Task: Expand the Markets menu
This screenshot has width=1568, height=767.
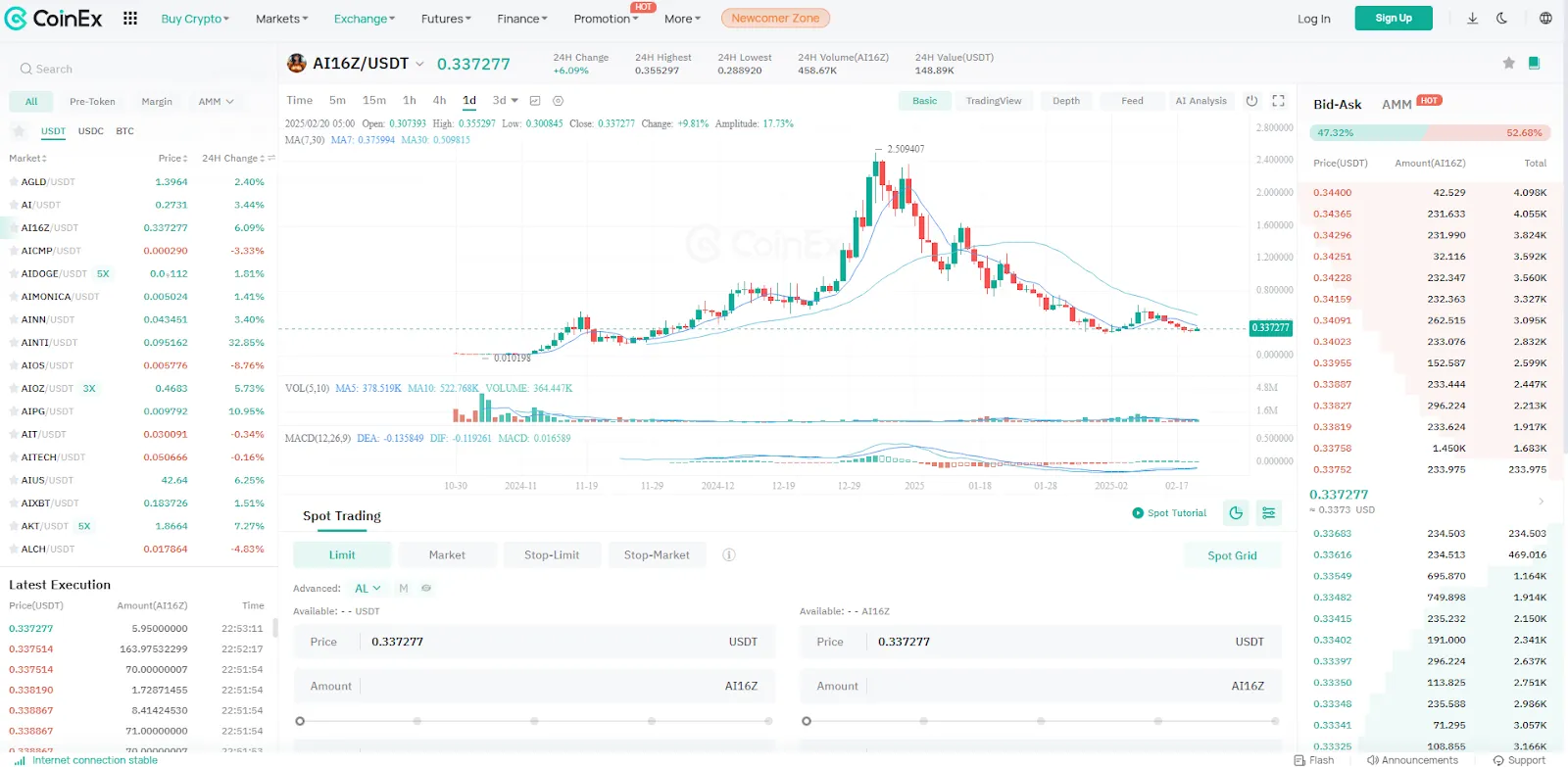Action: click(x=281, y=19)
